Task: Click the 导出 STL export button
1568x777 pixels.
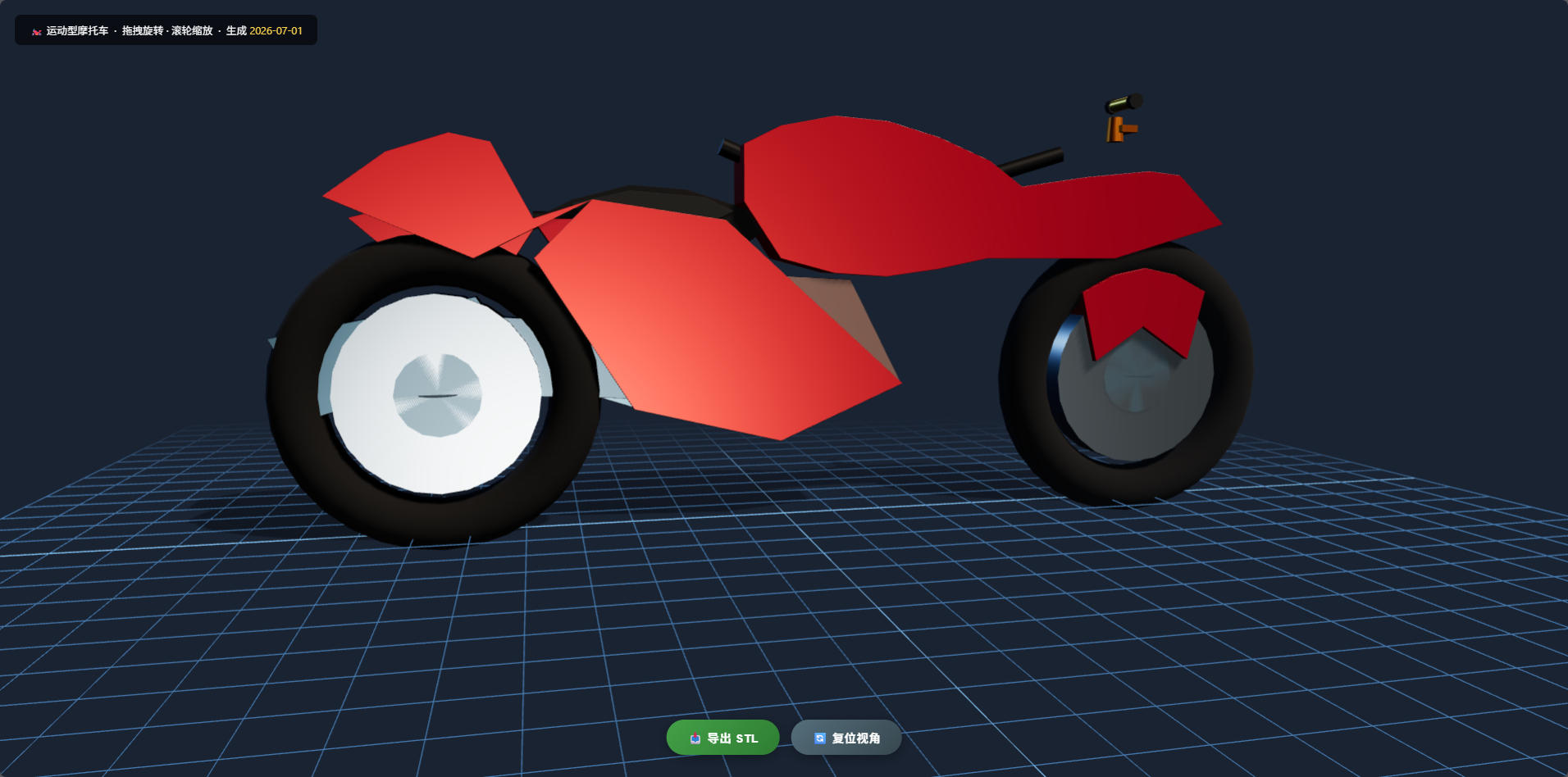Action: pyautogui.click(x=722, y=738)
